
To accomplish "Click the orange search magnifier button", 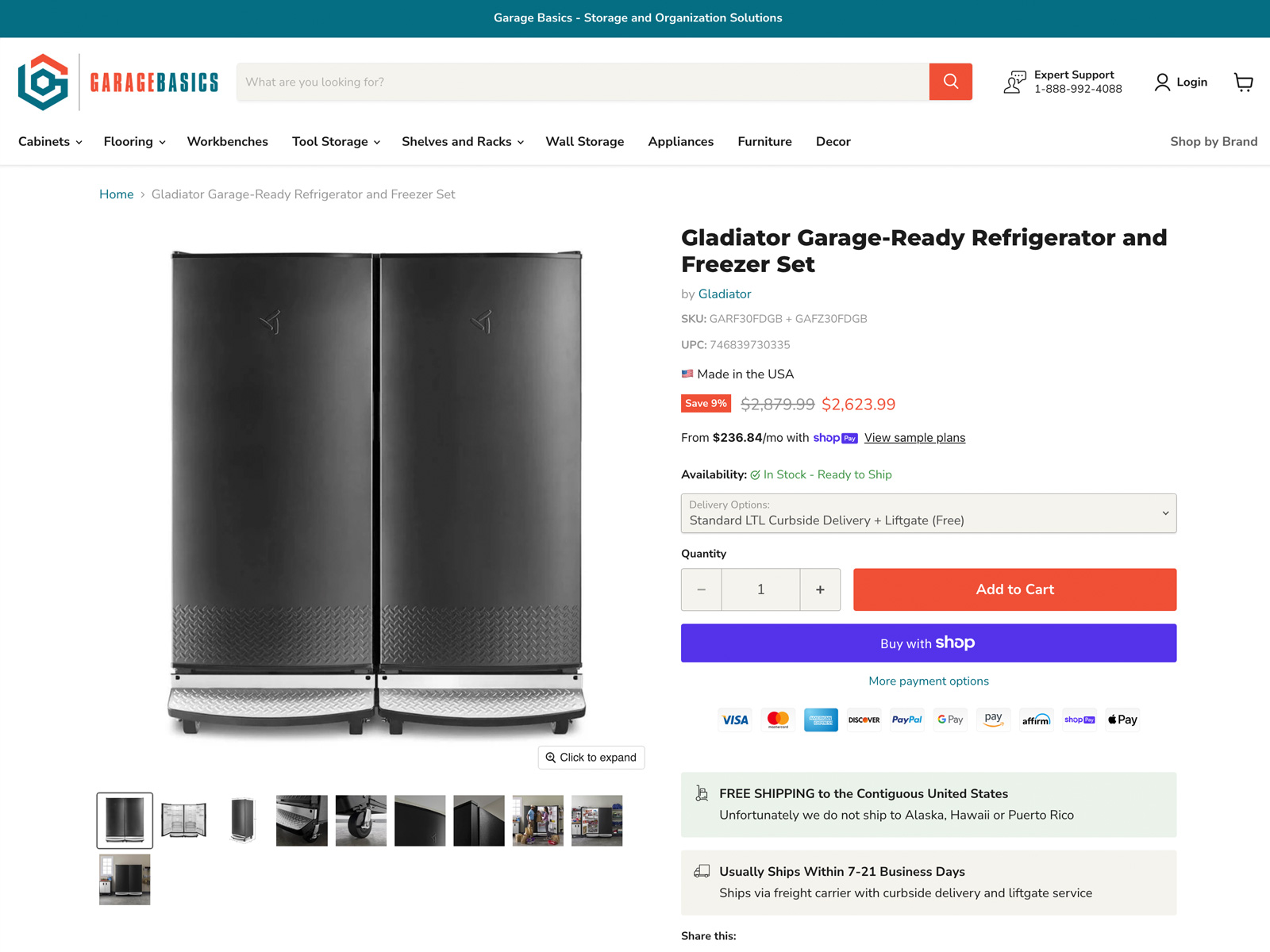I will (x=950, y=82).
